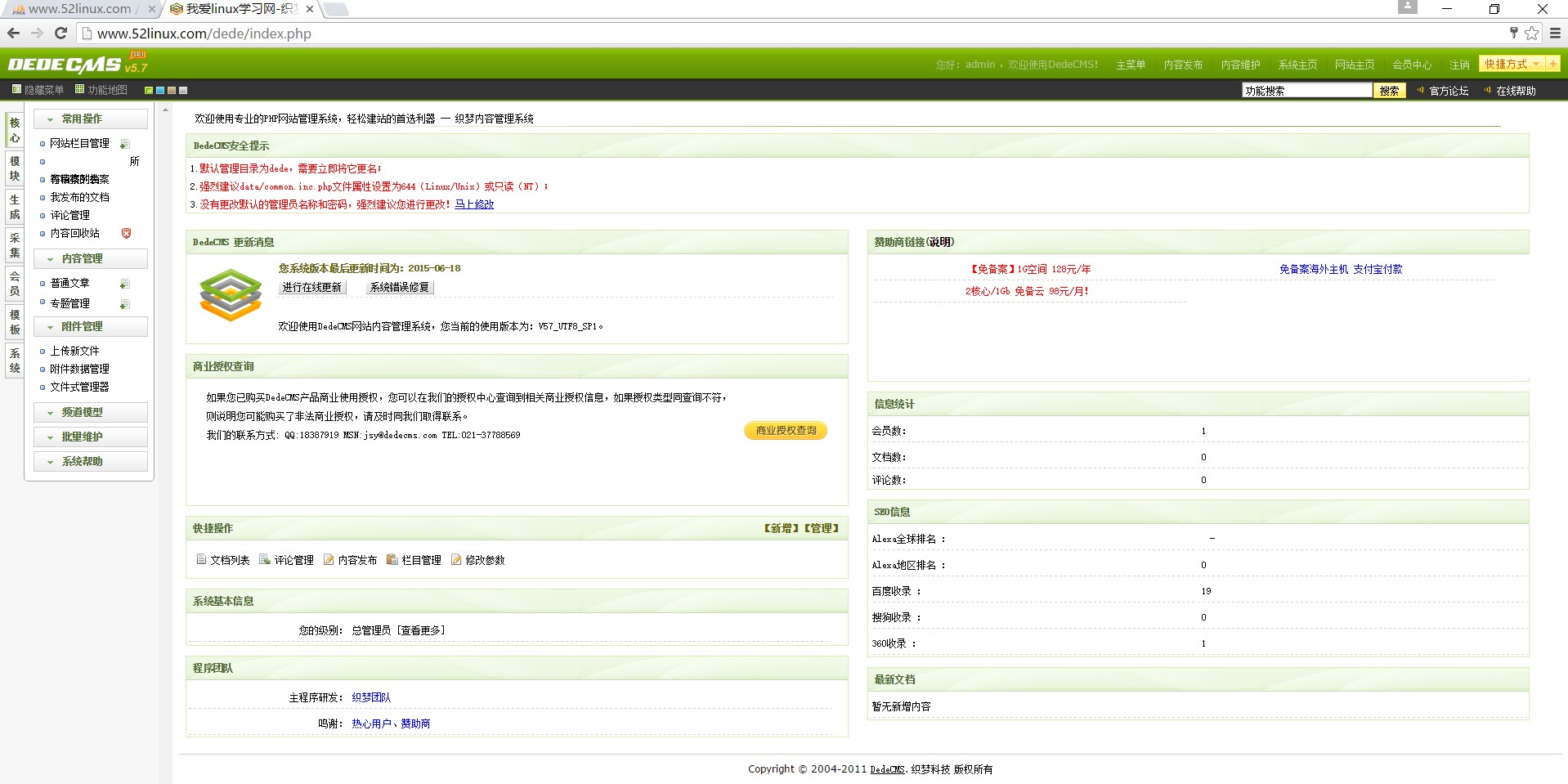
Task: Choose the gray skin color swatch
Action: (x=183, y=90)
